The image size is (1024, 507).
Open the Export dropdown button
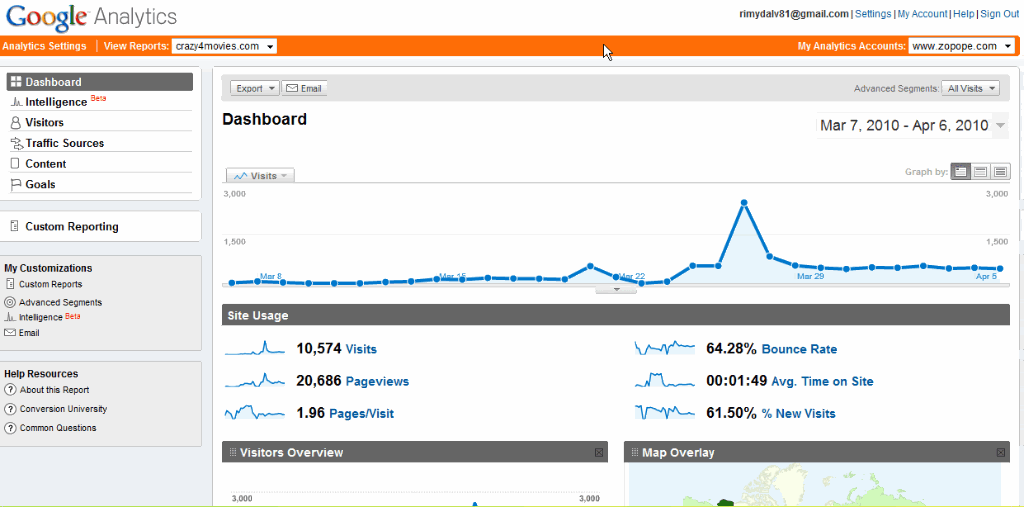point(255,88)
